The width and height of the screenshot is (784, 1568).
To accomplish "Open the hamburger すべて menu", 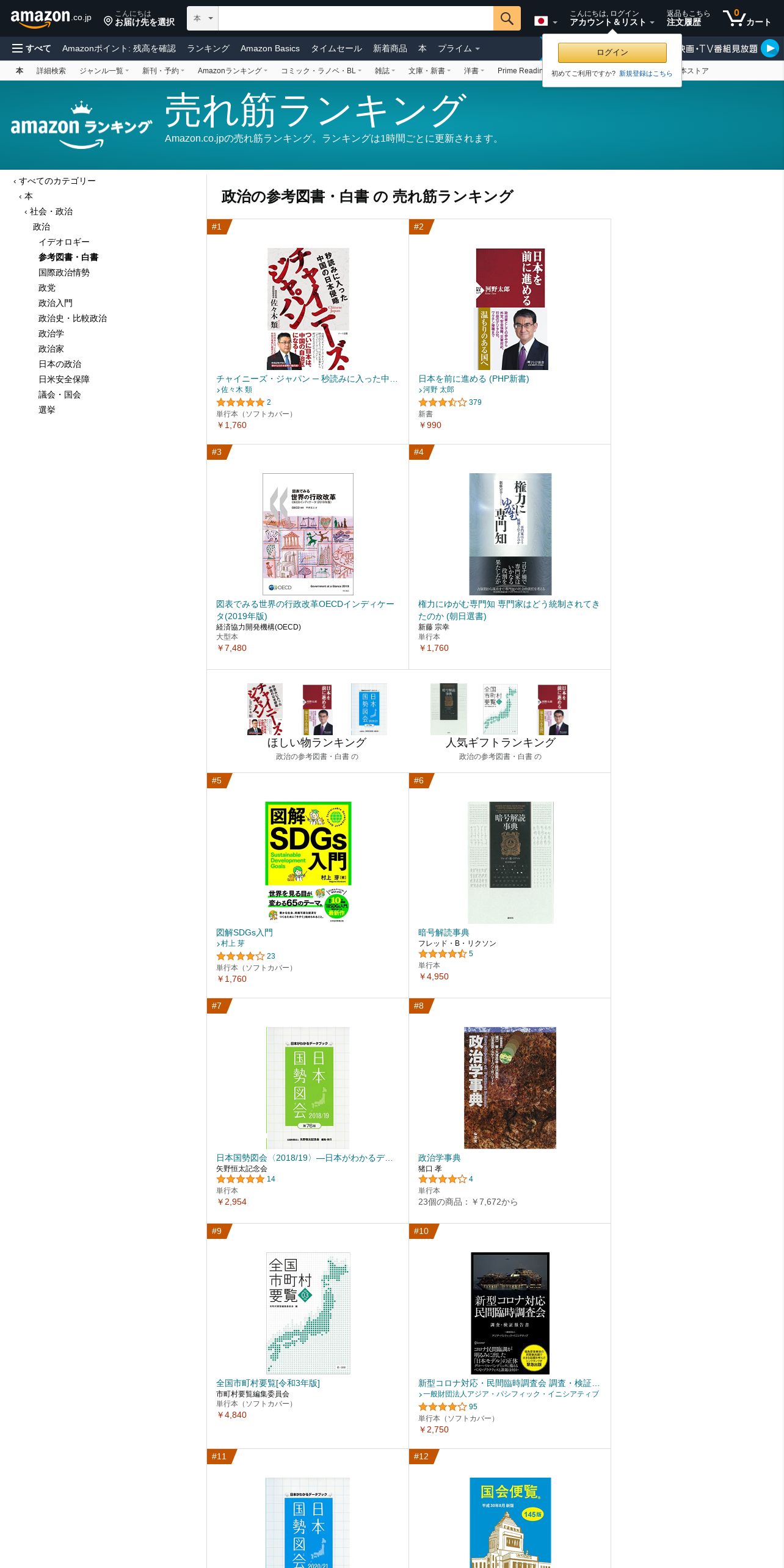I will point(31,48).
